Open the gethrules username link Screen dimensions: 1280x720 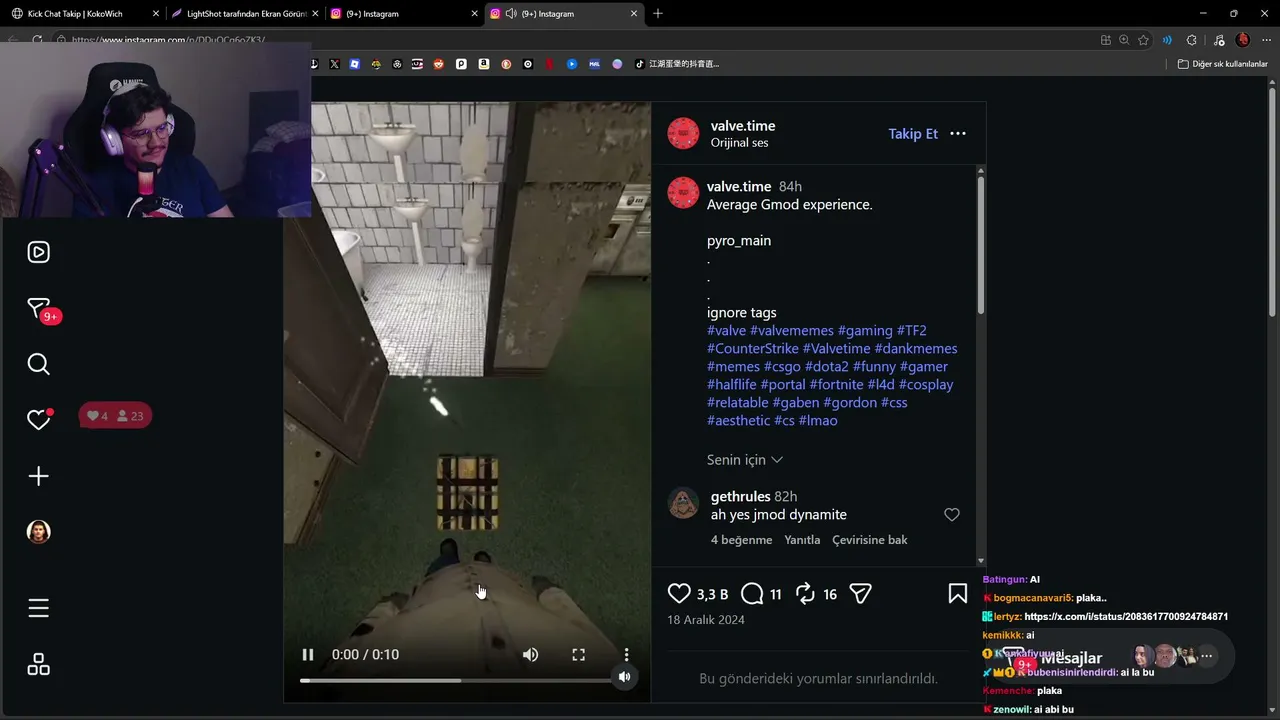tap(740, 496)
